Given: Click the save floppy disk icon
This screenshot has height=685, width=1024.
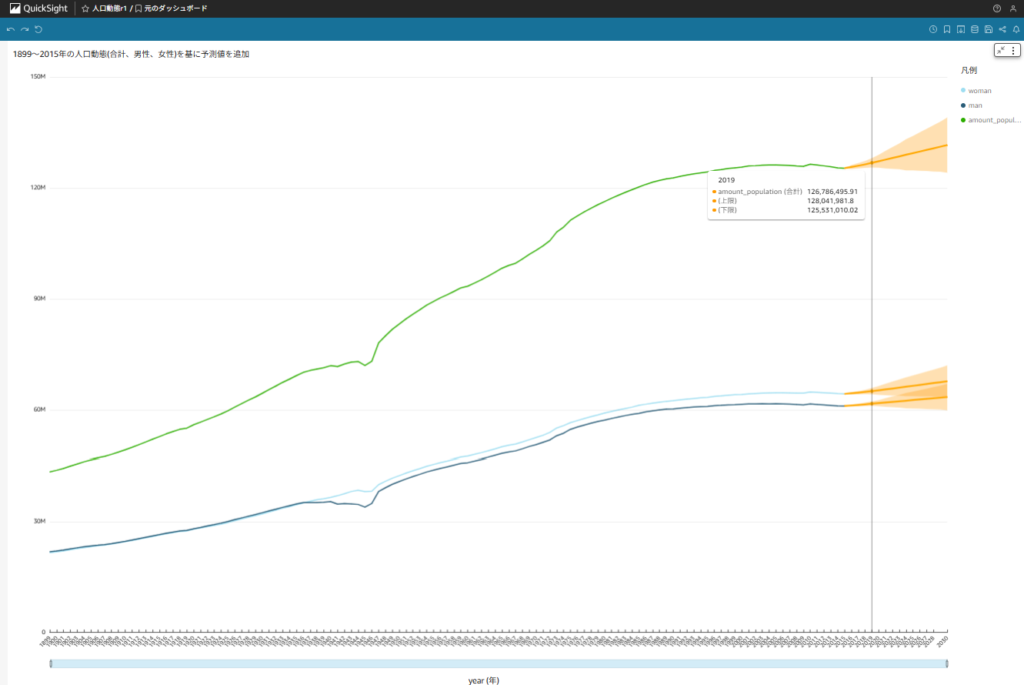Looking at the screenshot, I should coord(988,29).
